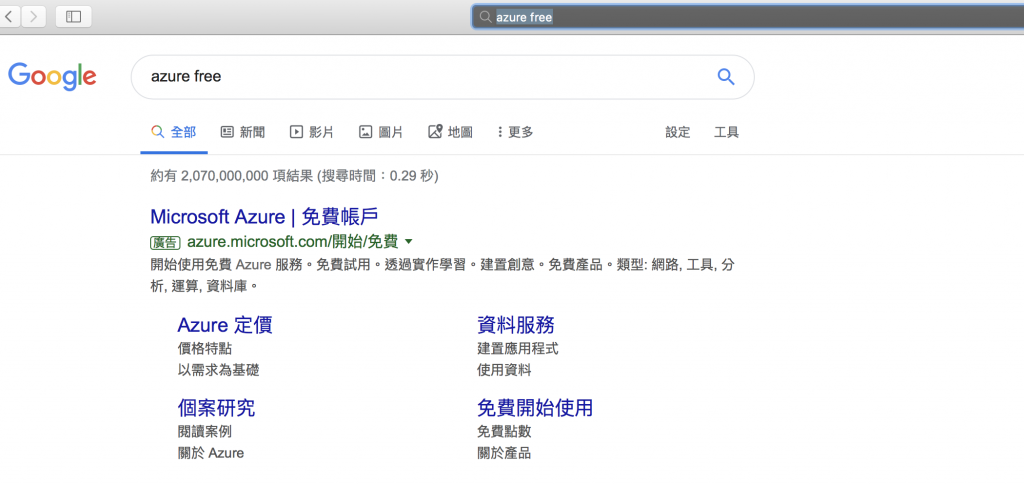The height and width of the screenshot is (485, 1024).
Task: Click the 閱讀案例 text
Action: [204, 431]
